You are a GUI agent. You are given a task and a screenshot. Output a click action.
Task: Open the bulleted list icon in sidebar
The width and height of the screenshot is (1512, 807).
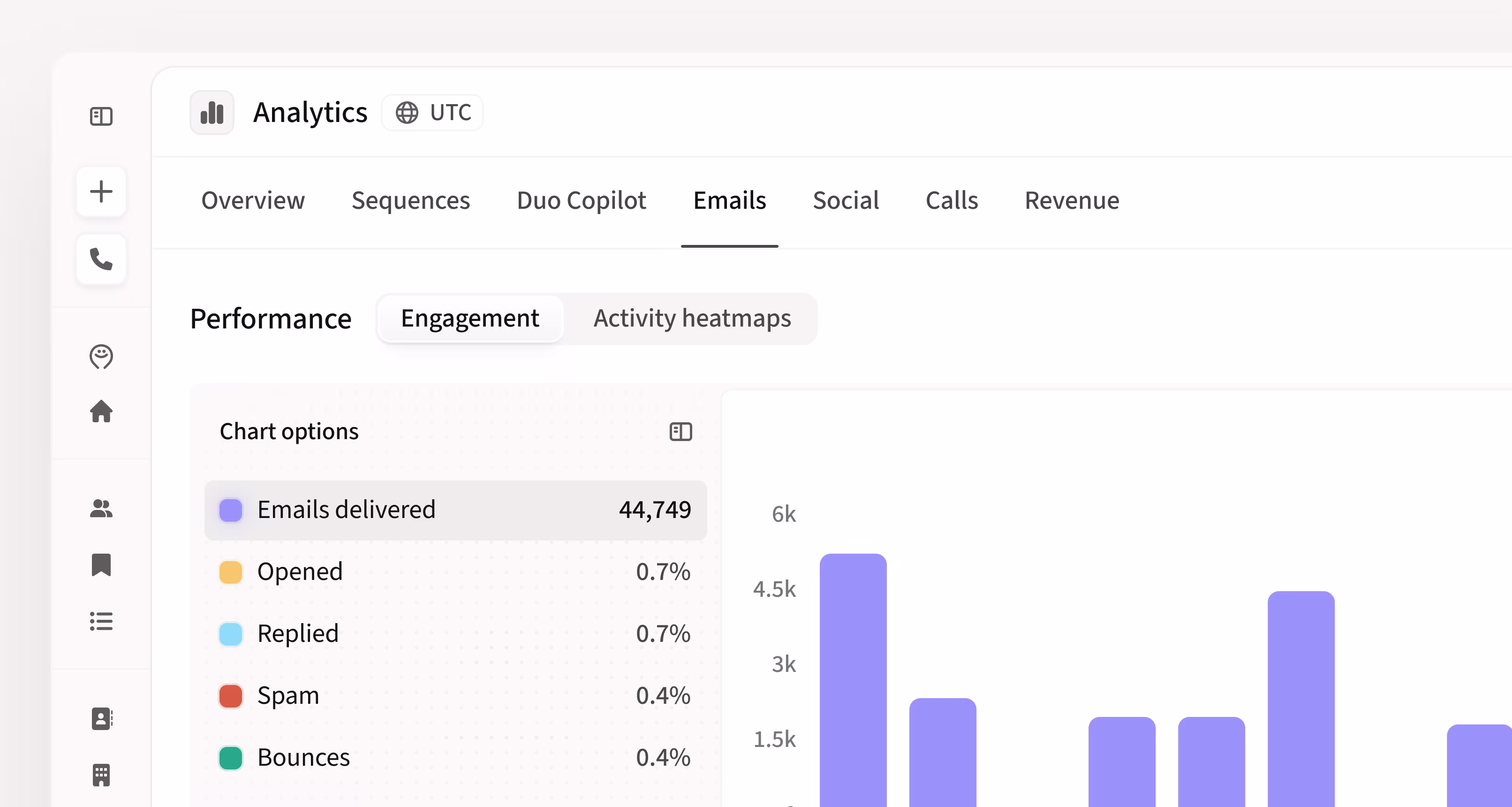click(101, 621)
